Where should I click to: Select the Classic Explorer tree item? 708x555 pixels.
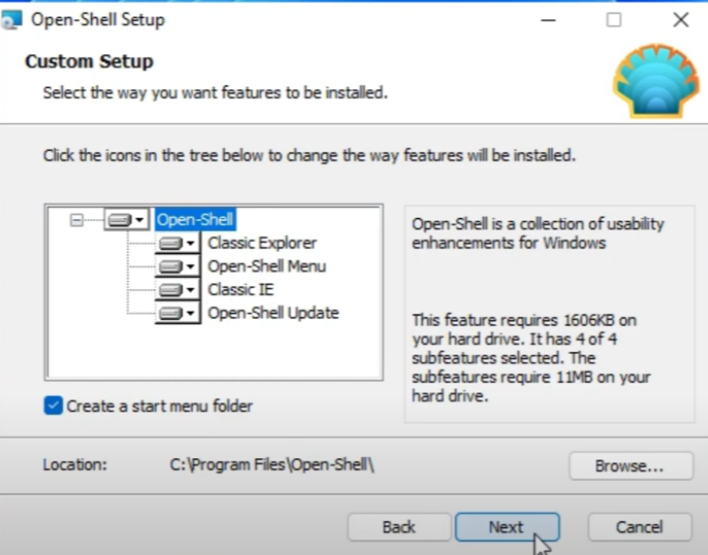pyautogui.click(x=262, y=243)
